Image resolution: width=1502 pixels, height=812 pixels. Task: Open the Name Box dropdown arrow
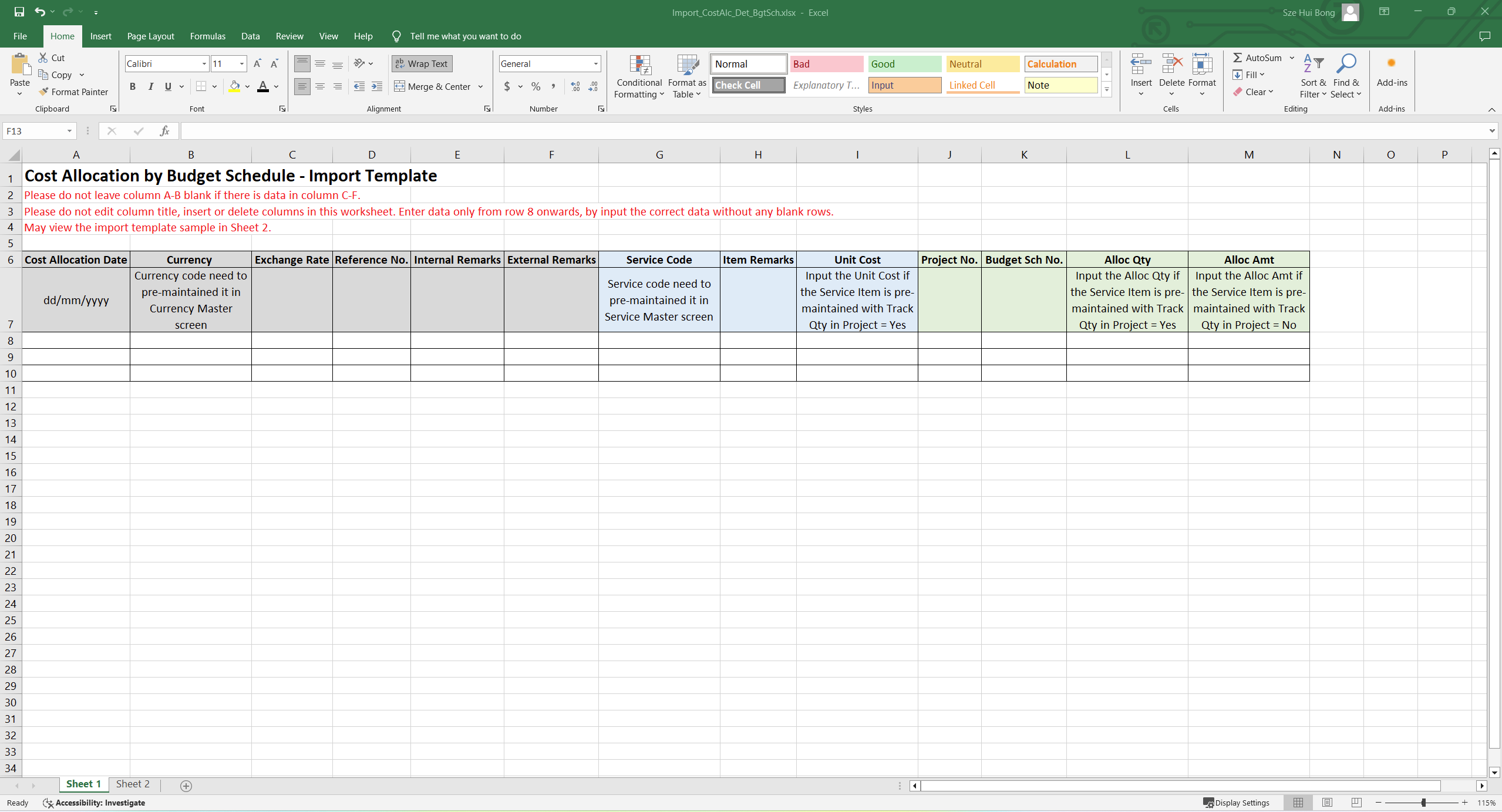(x=69, y=131)
